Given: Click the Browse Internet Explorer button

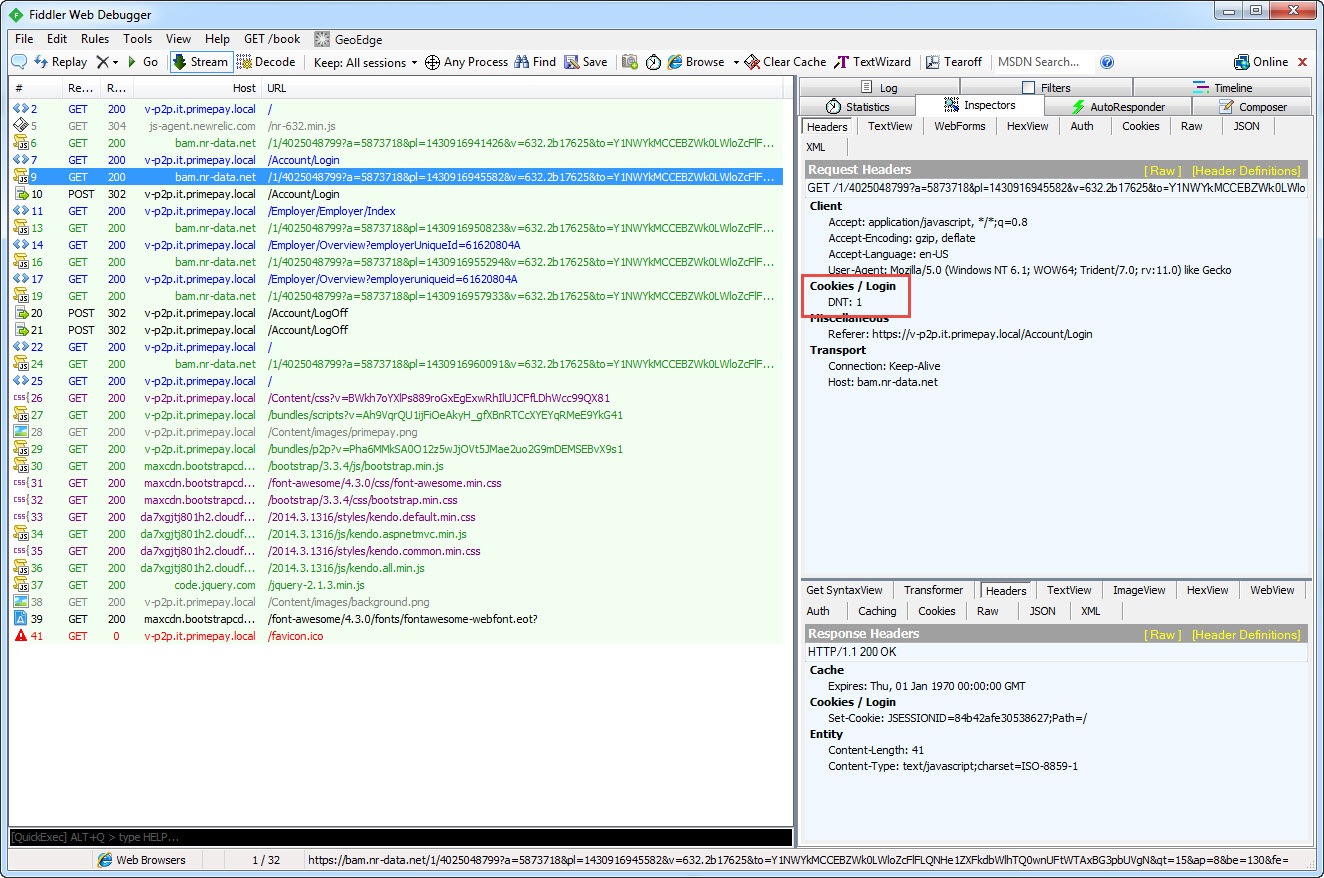Looking at the screenshot, I should (696, 62).
